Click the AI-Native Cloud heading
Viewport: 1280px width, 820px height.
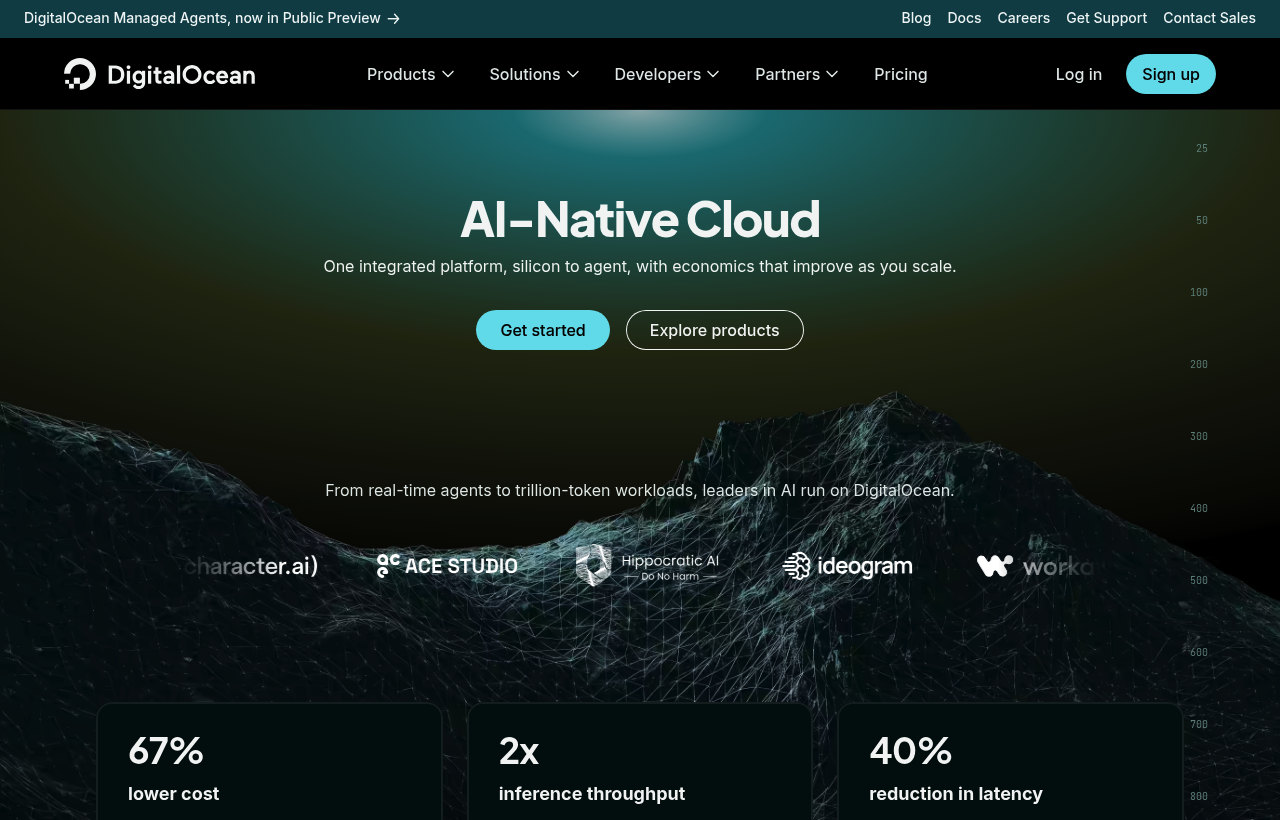click(640, 219)
